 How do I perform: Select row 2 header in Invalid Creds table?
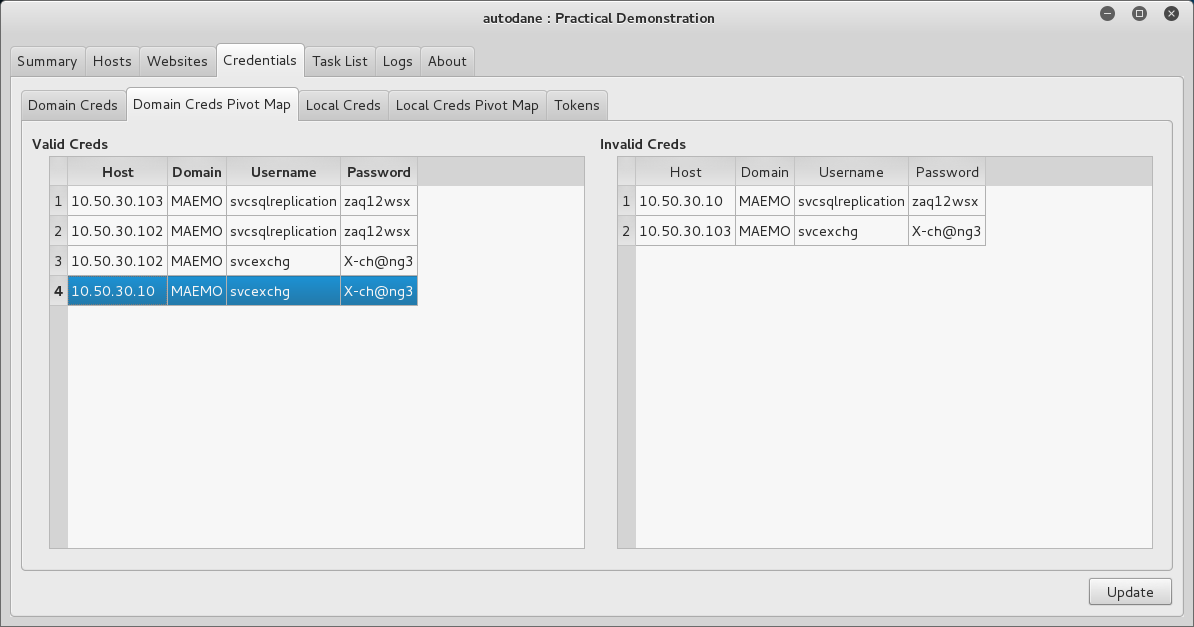(x=626, y=231)
